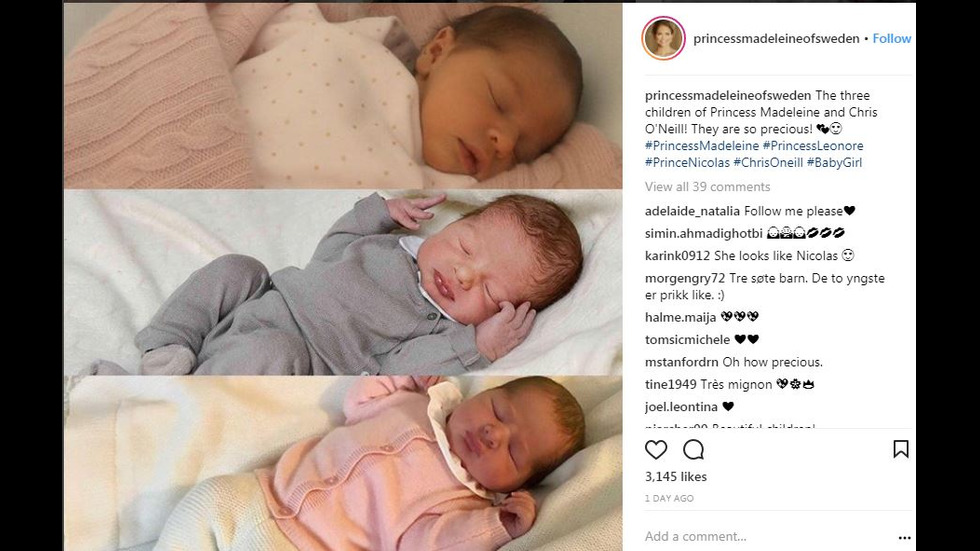Screen dimensions: 980x551
Task: Open the 1 DAY AGO timestamp link
Action: click(x=669, y=499)
